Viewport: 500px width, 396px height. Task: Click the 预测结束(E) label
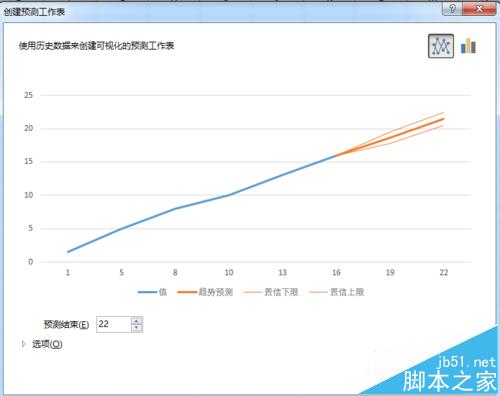(66, 324)
